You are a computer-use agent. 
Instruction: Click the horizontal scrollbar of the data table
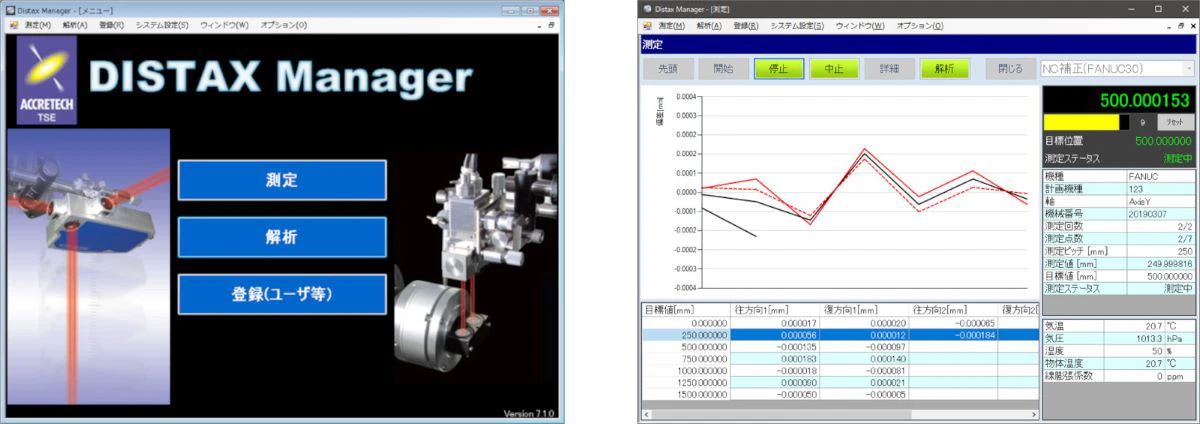pyautogui.click(x=838, y=412)
